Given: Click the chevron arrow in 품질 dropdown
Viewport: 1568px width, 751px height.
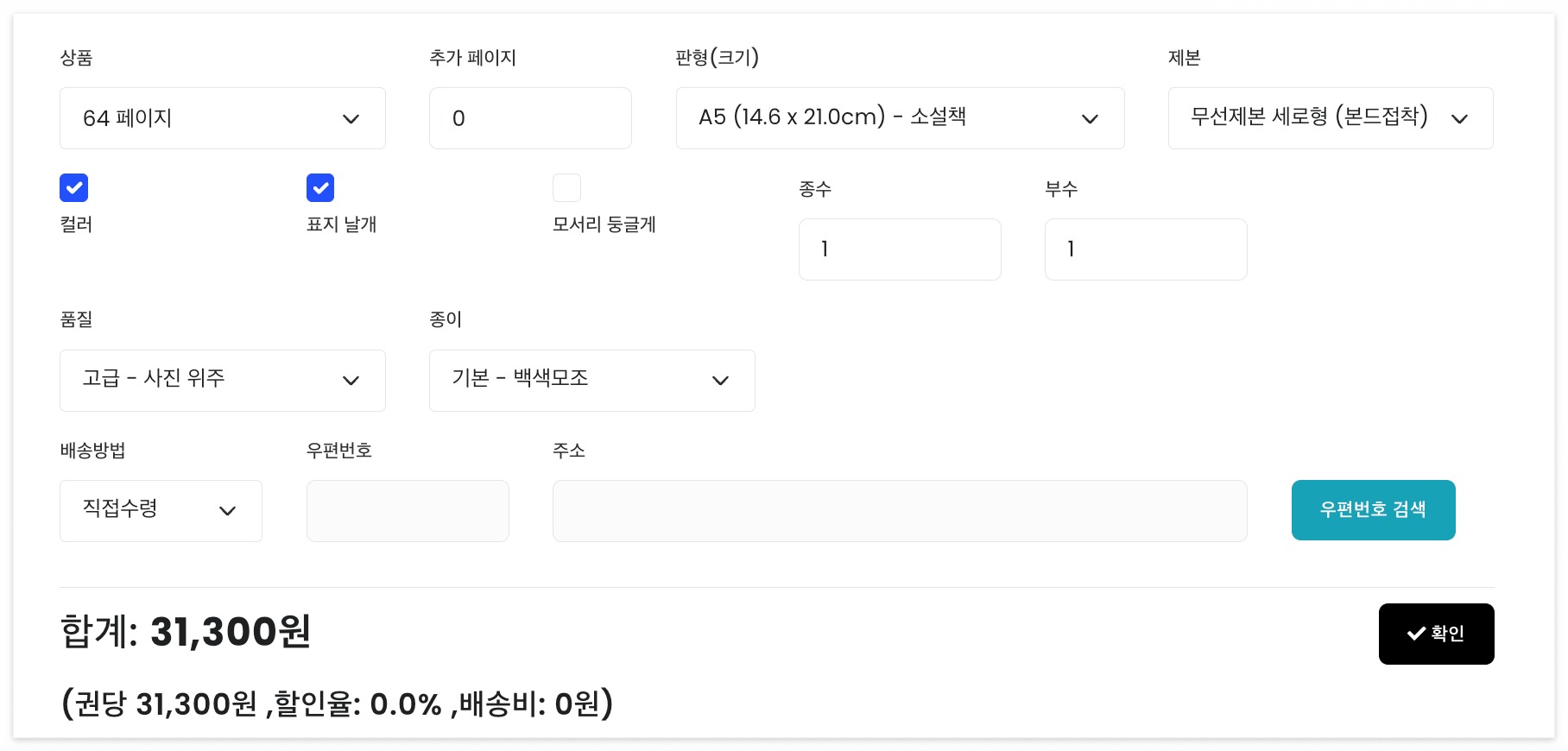Looking at the screenshot, I should coord(351,381).
